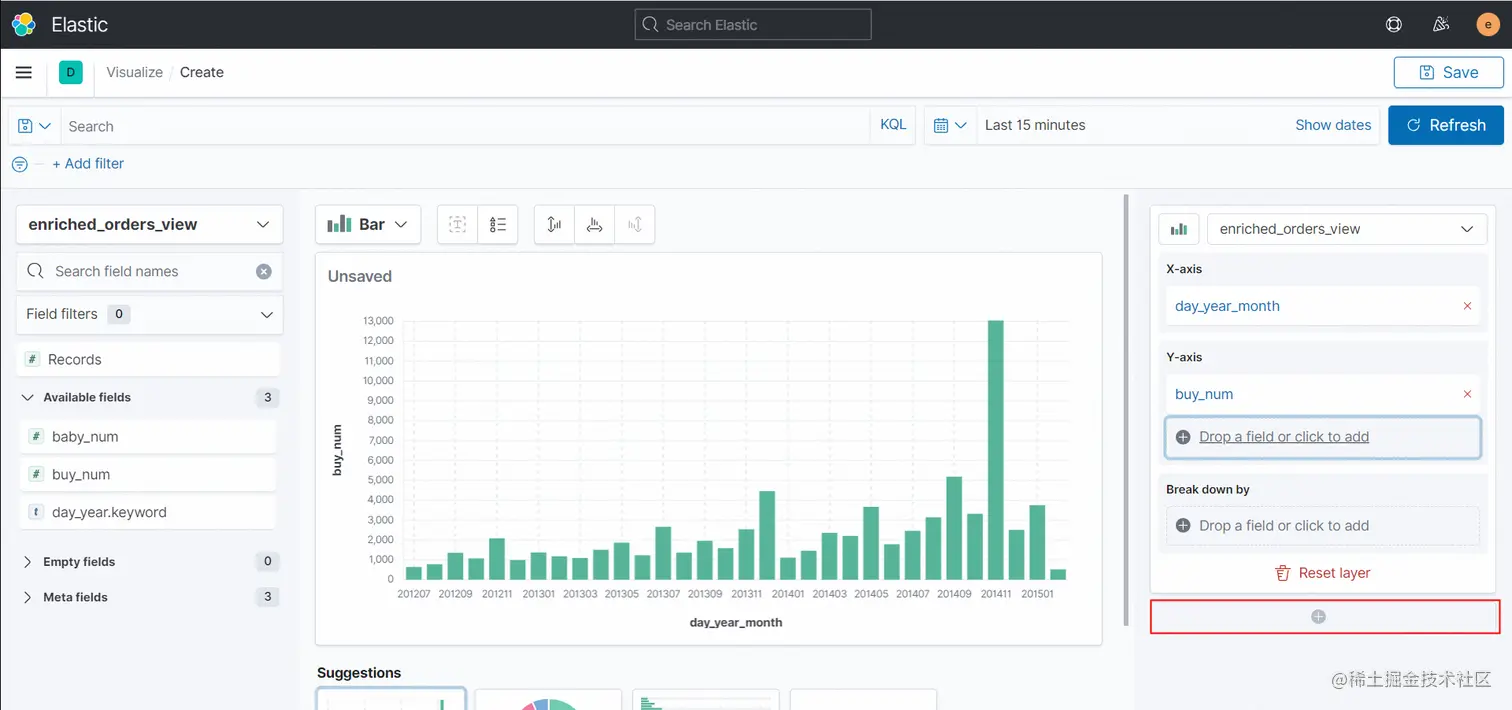Collapse the Available fields section
1512x710 pixels.
(28, 397)
